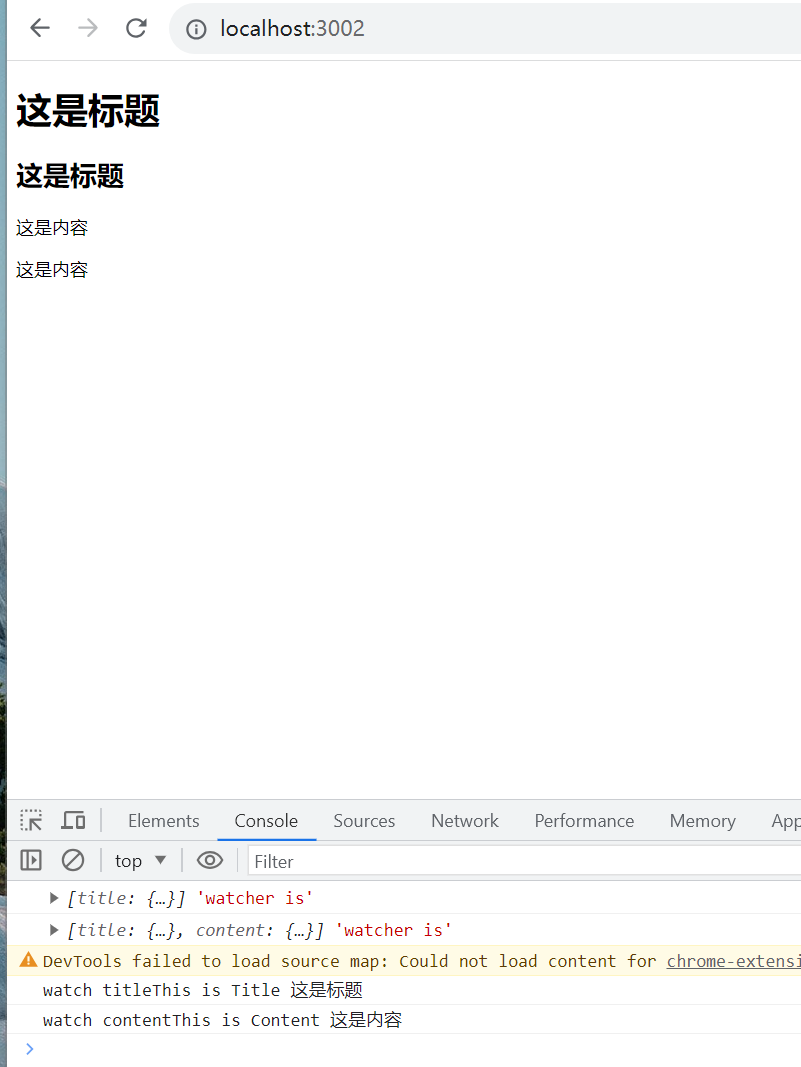Expand the [title, content] log entry
The image size is (801, 1067).
[54, 930]
